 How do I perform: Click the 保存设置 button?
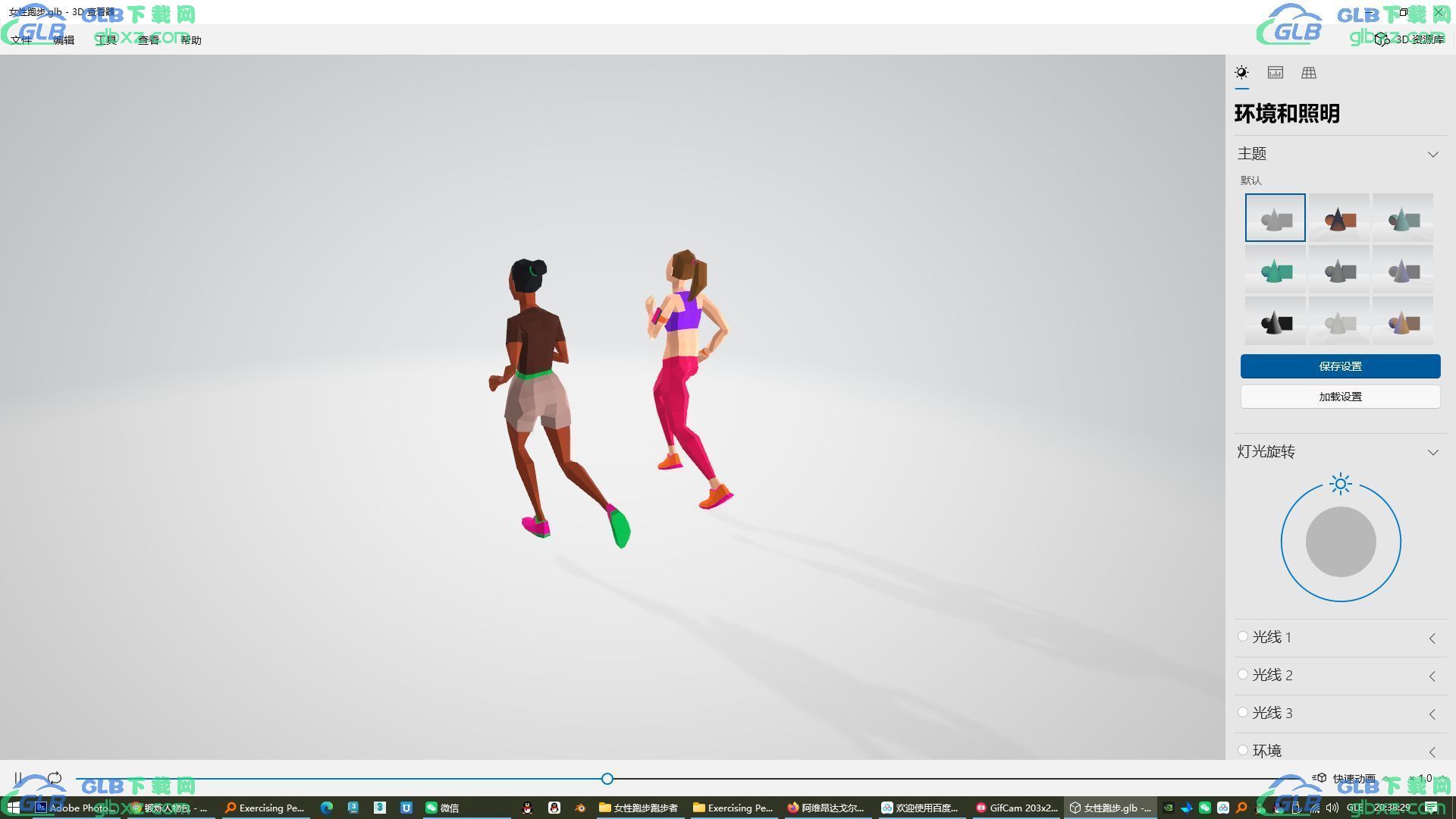(x=1340, y=366)
